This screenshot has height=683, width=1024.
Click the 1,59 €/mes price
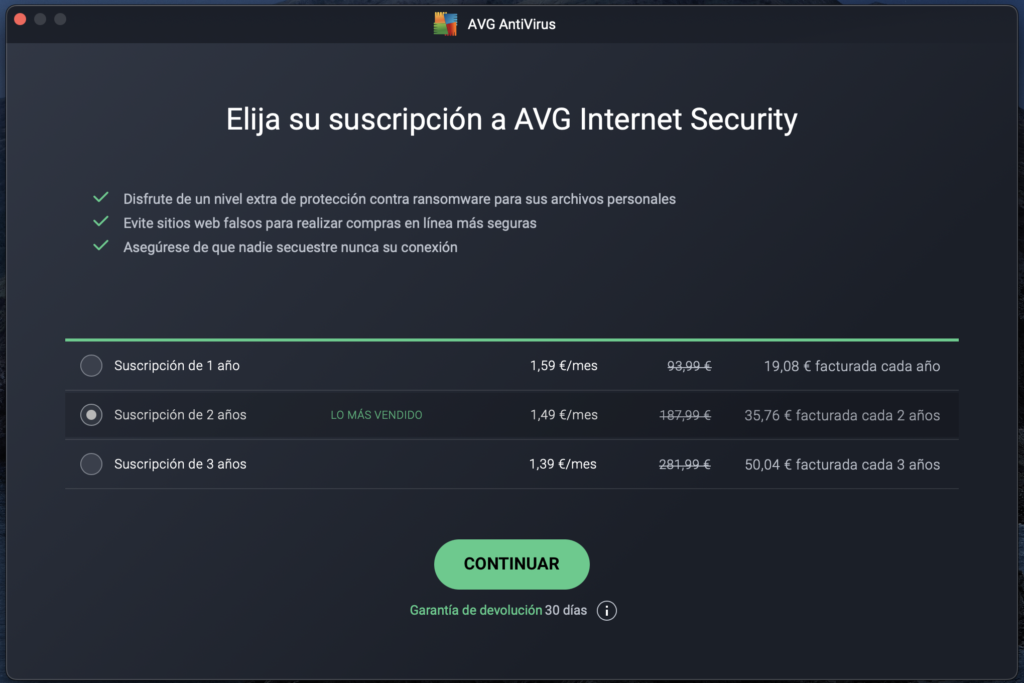click(x=563, y=366)
